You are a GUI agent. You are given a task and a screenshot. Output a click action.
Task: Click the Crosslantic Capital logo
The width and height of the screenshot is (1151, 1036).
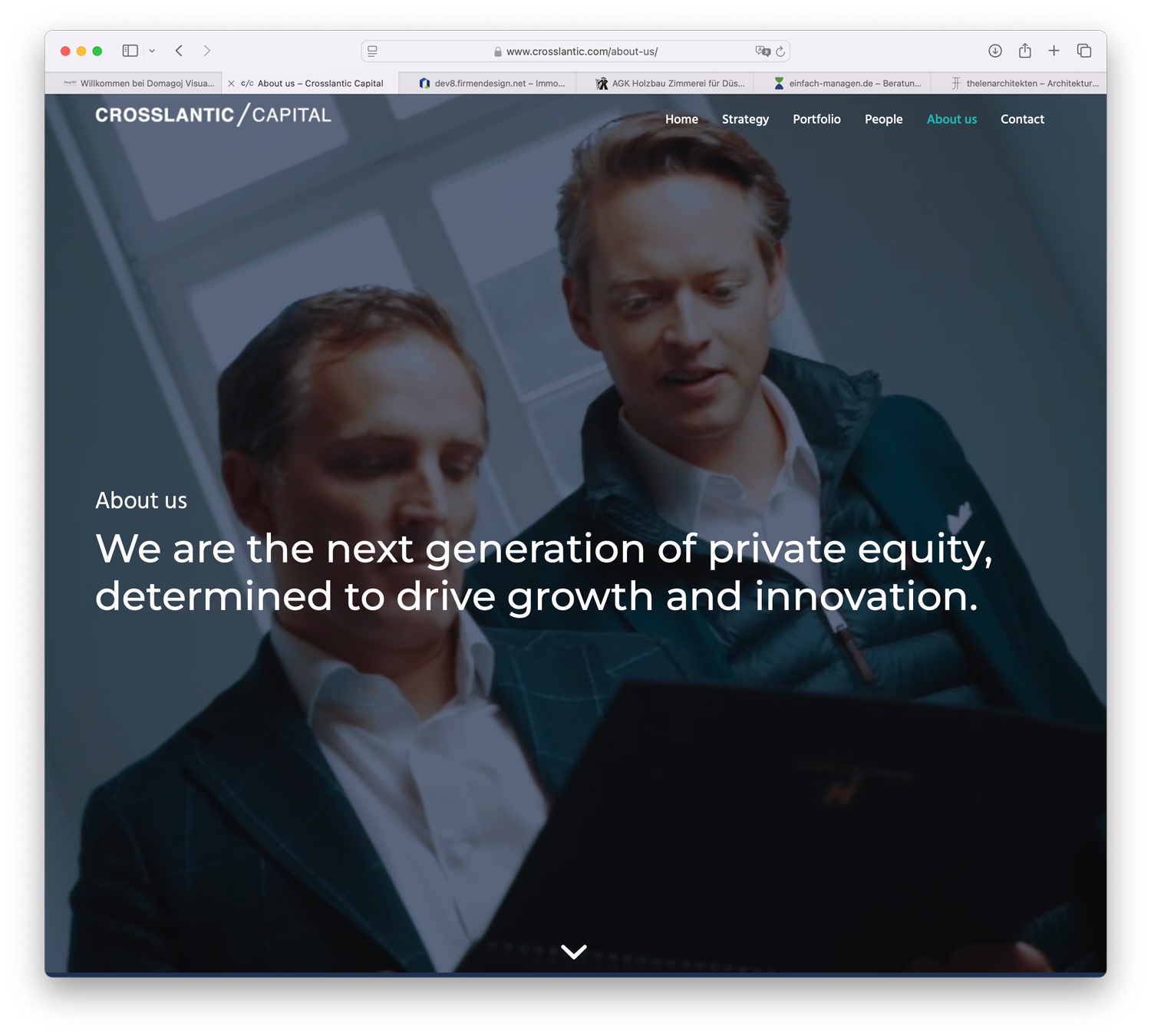(x=213, y=115)
